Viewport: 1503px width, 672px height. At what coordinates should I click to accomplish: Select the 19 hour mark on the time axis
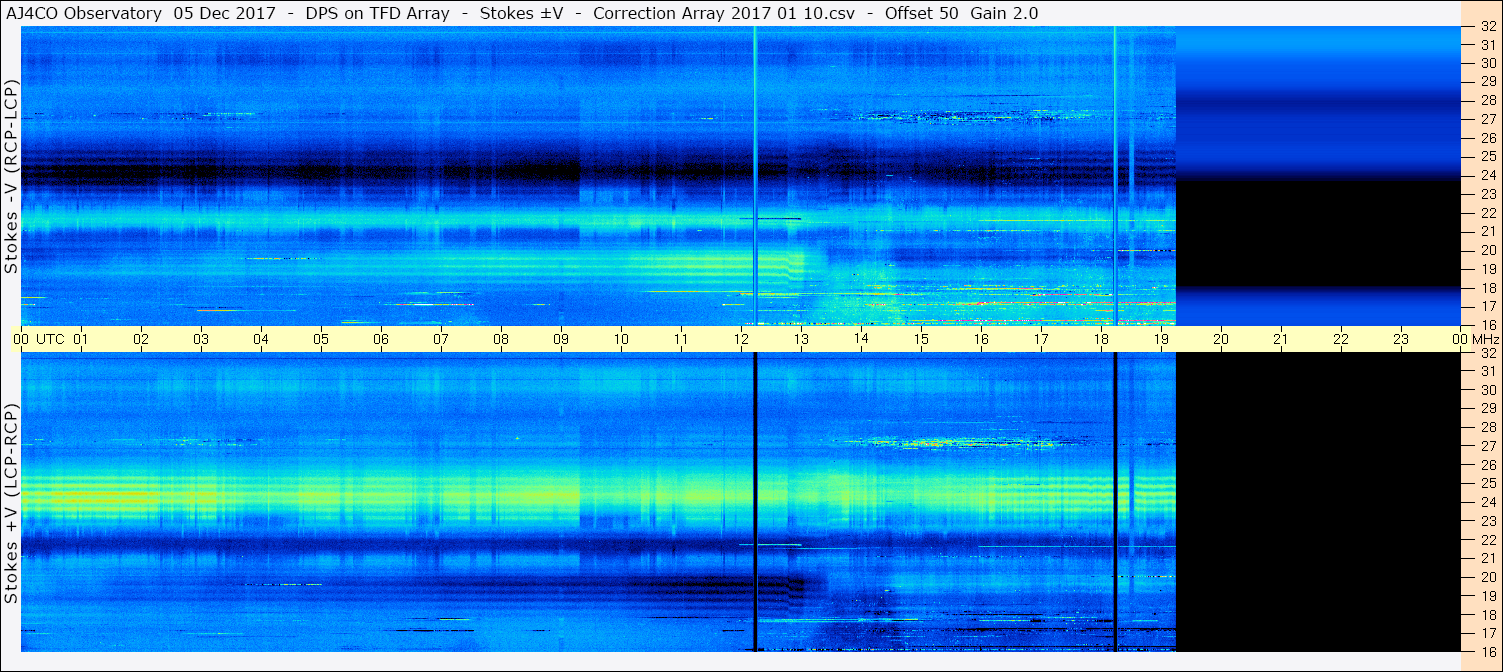[1161, 339]
